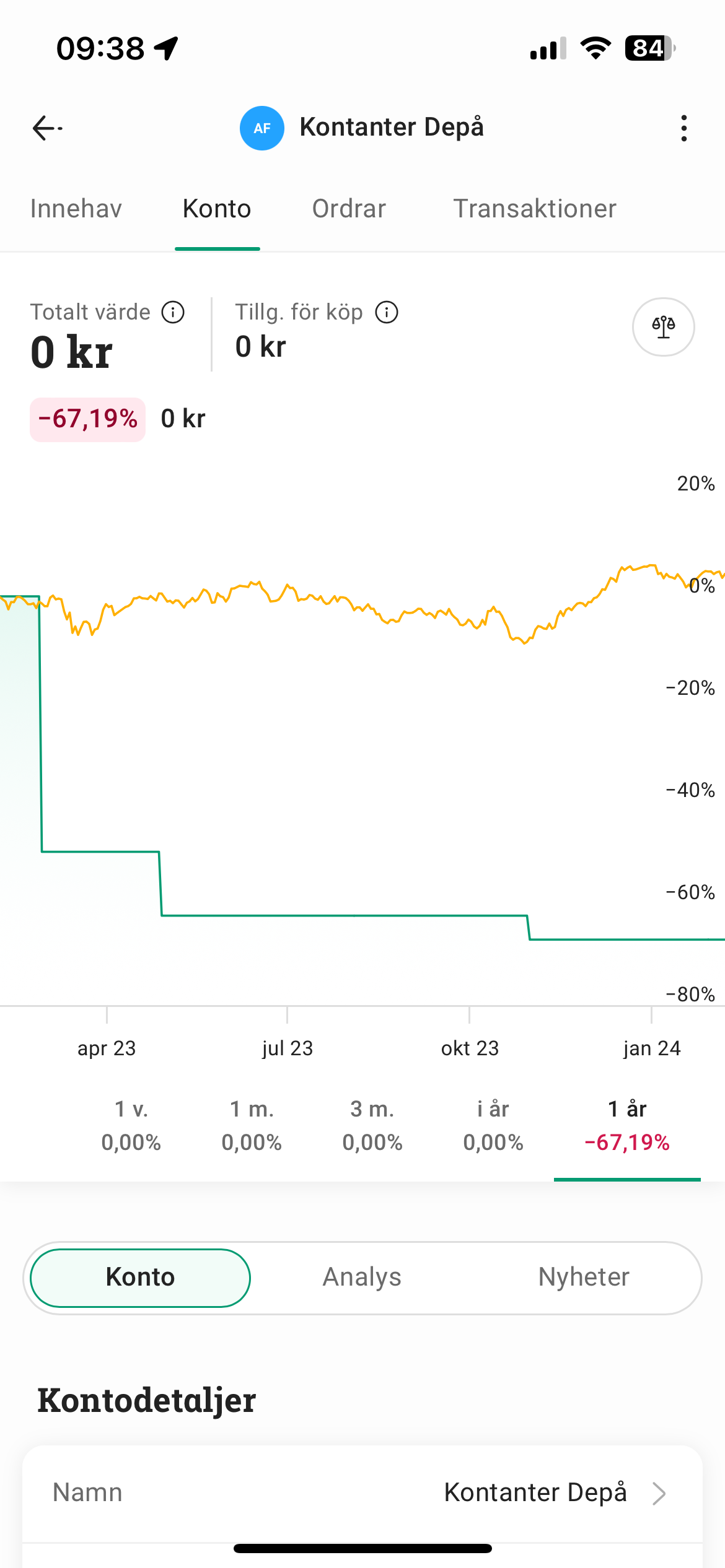Open the three-dot more options menu
This screenshot has width=725, height=1568.
tap(683, 128)
